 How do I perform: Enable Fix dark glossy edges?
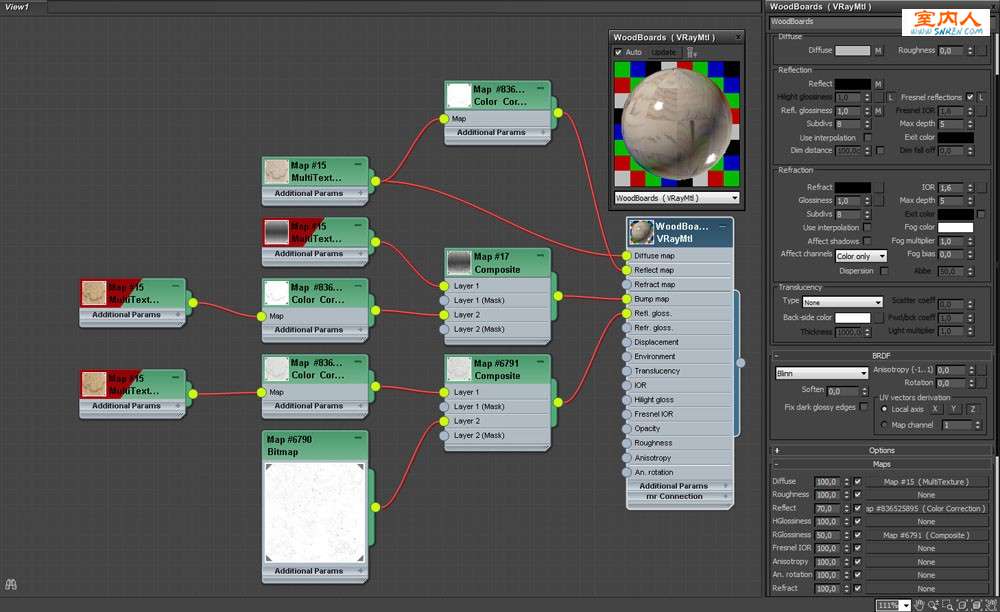click(864, 407)
